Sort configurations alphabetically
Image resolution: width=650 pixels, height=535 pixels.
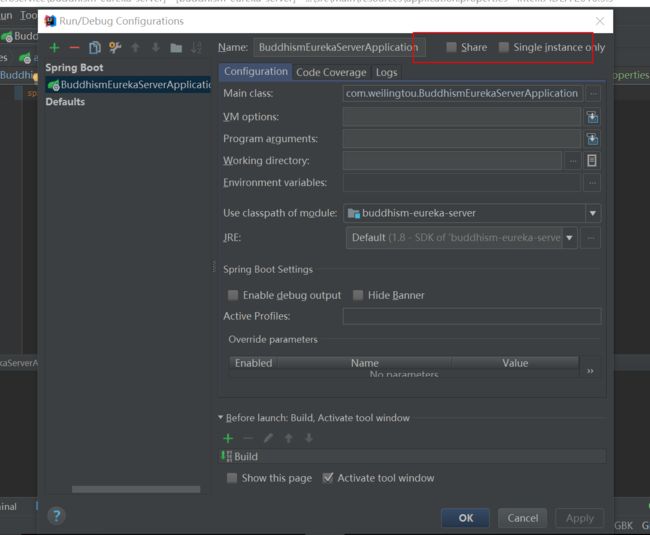196,48
